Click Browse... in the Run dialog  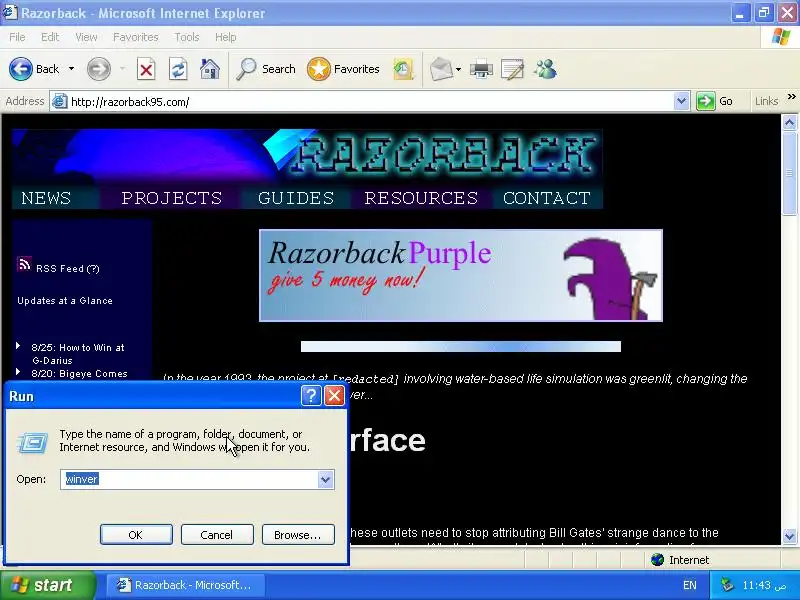[x=298, y=535]
